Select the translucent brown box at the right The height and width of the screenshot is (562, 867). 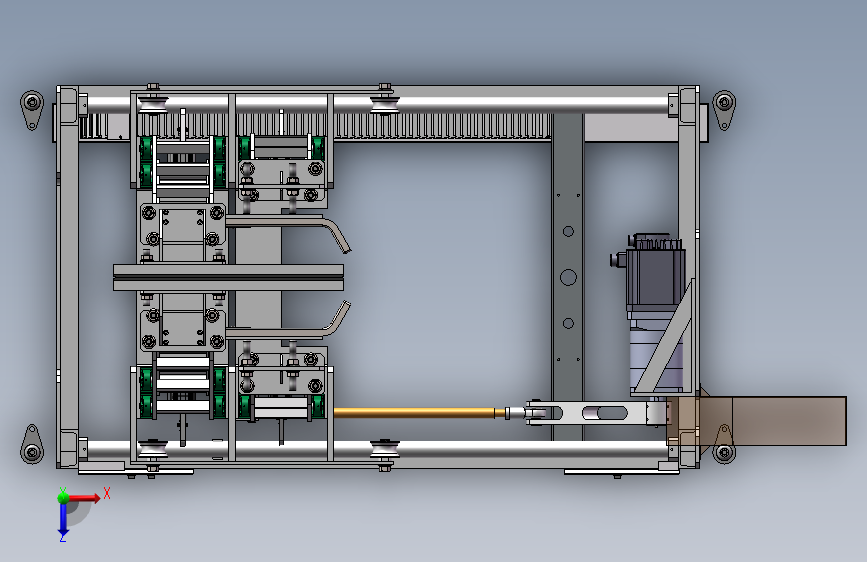[756, 421]
